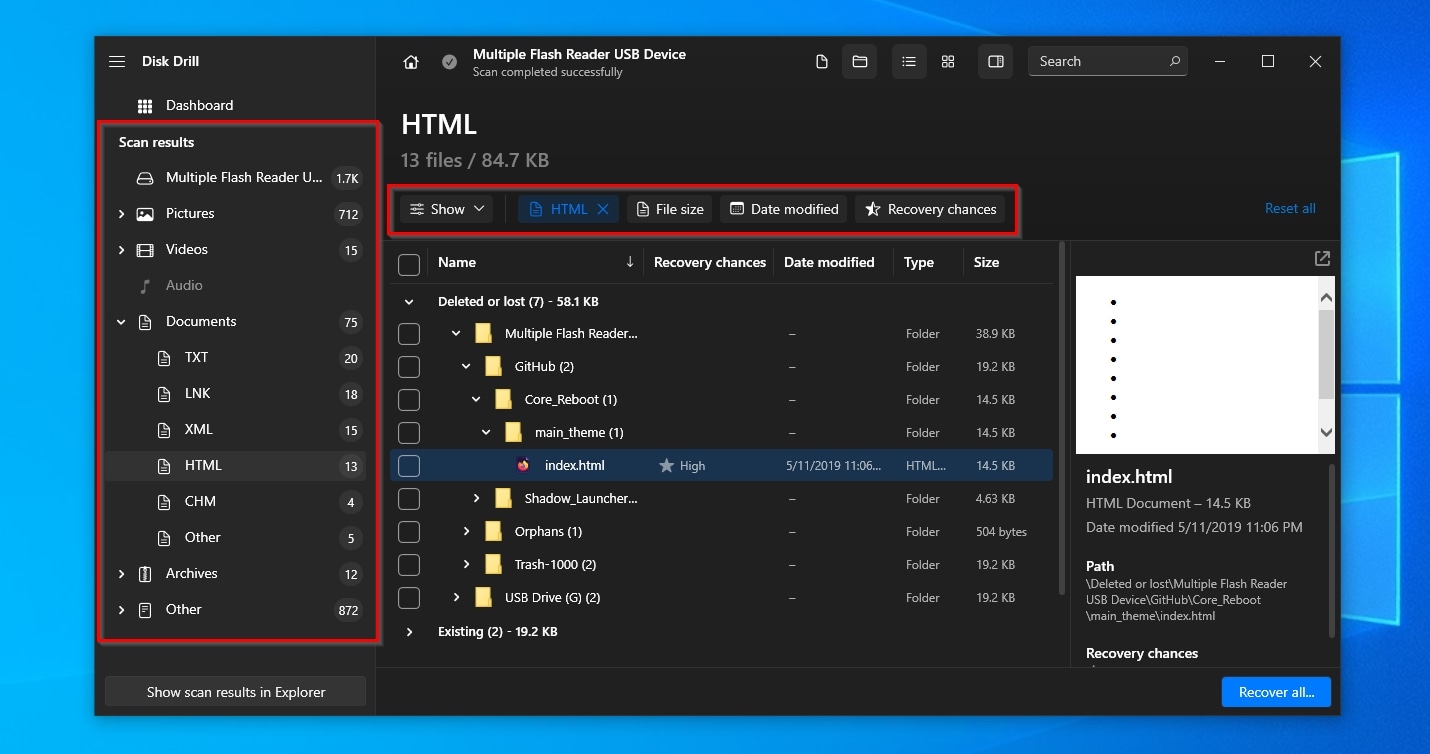Image resolution: width=1430 pixels, height=754 pixels.
Task: Check the GitHub (2) row checkbox
Action: [408, 367]
